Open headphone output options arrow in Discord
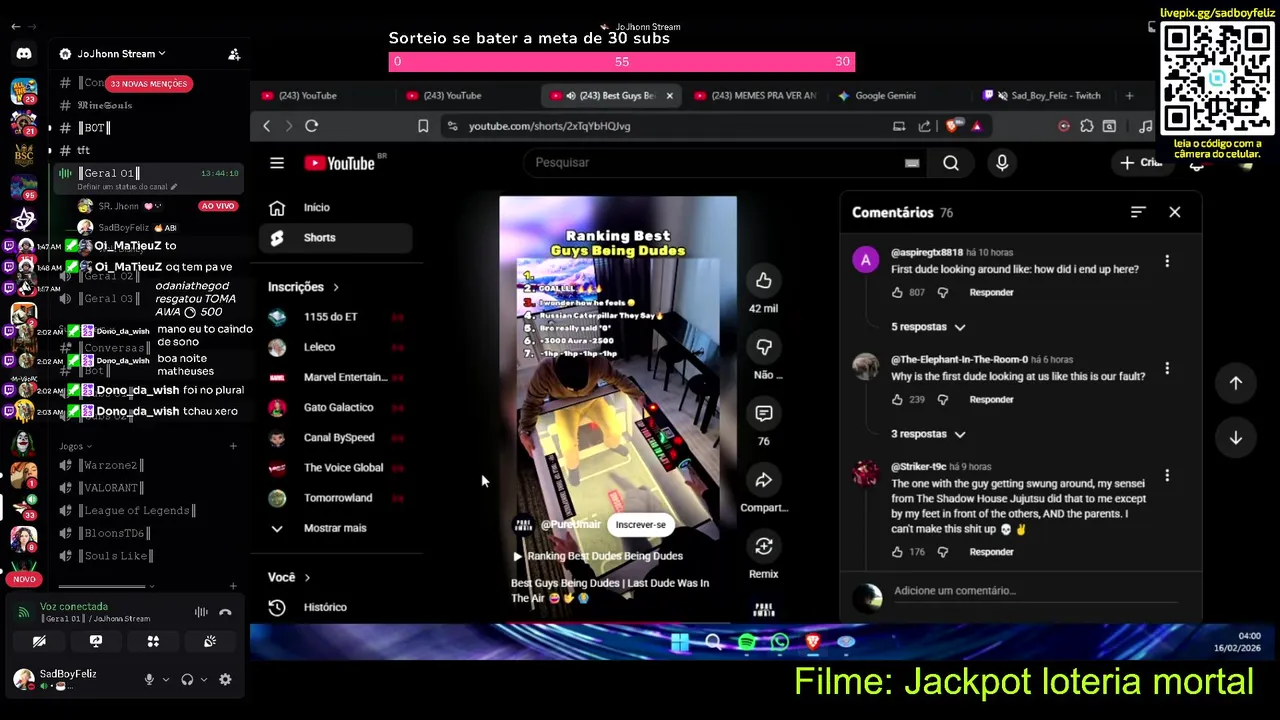Screen dimensions: 1280x720 (x=204, y=679)
